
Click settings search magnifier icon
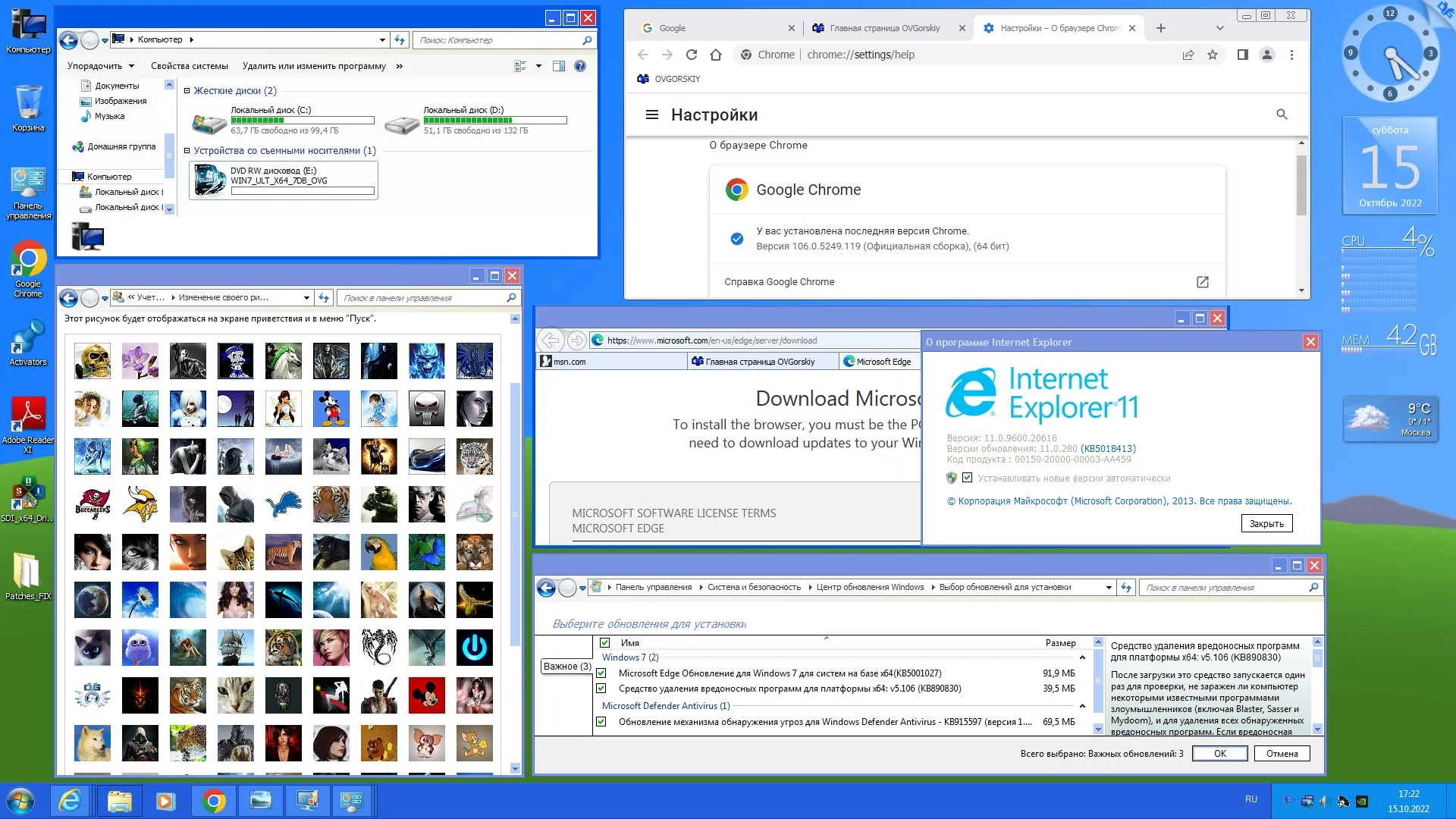tap(1282, 115)
